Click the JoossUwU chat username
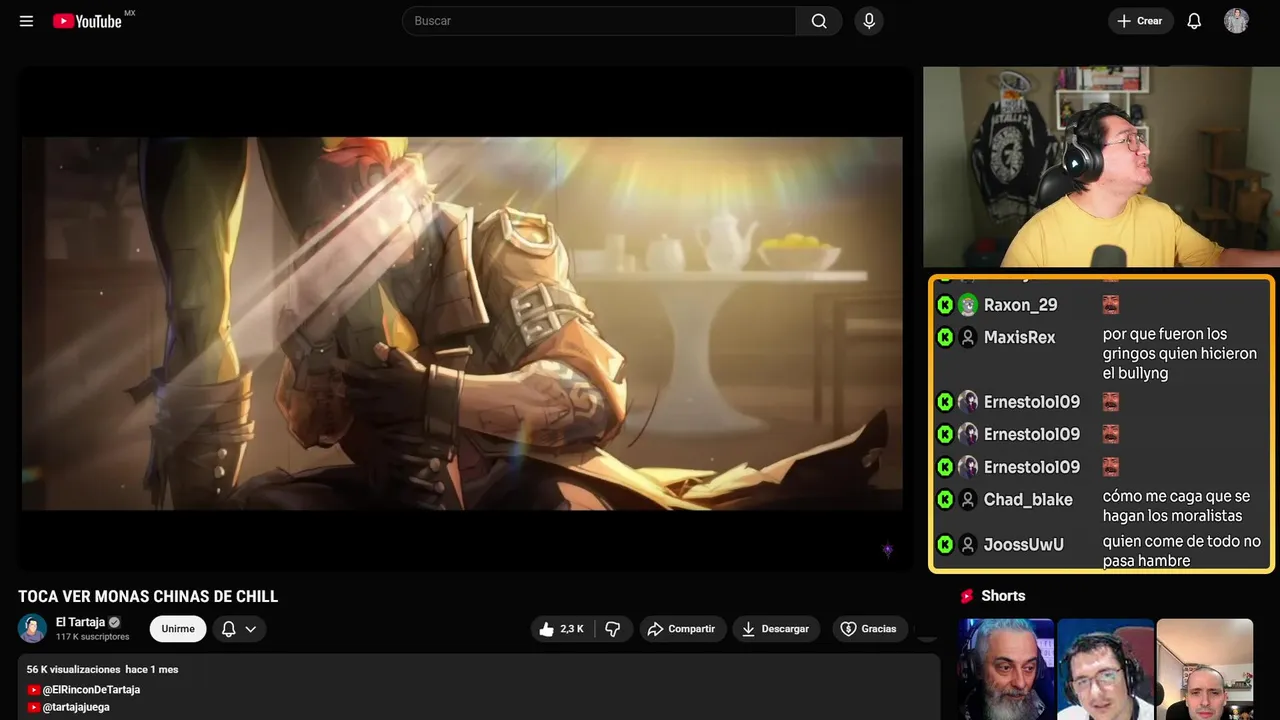 point(1023,545)
